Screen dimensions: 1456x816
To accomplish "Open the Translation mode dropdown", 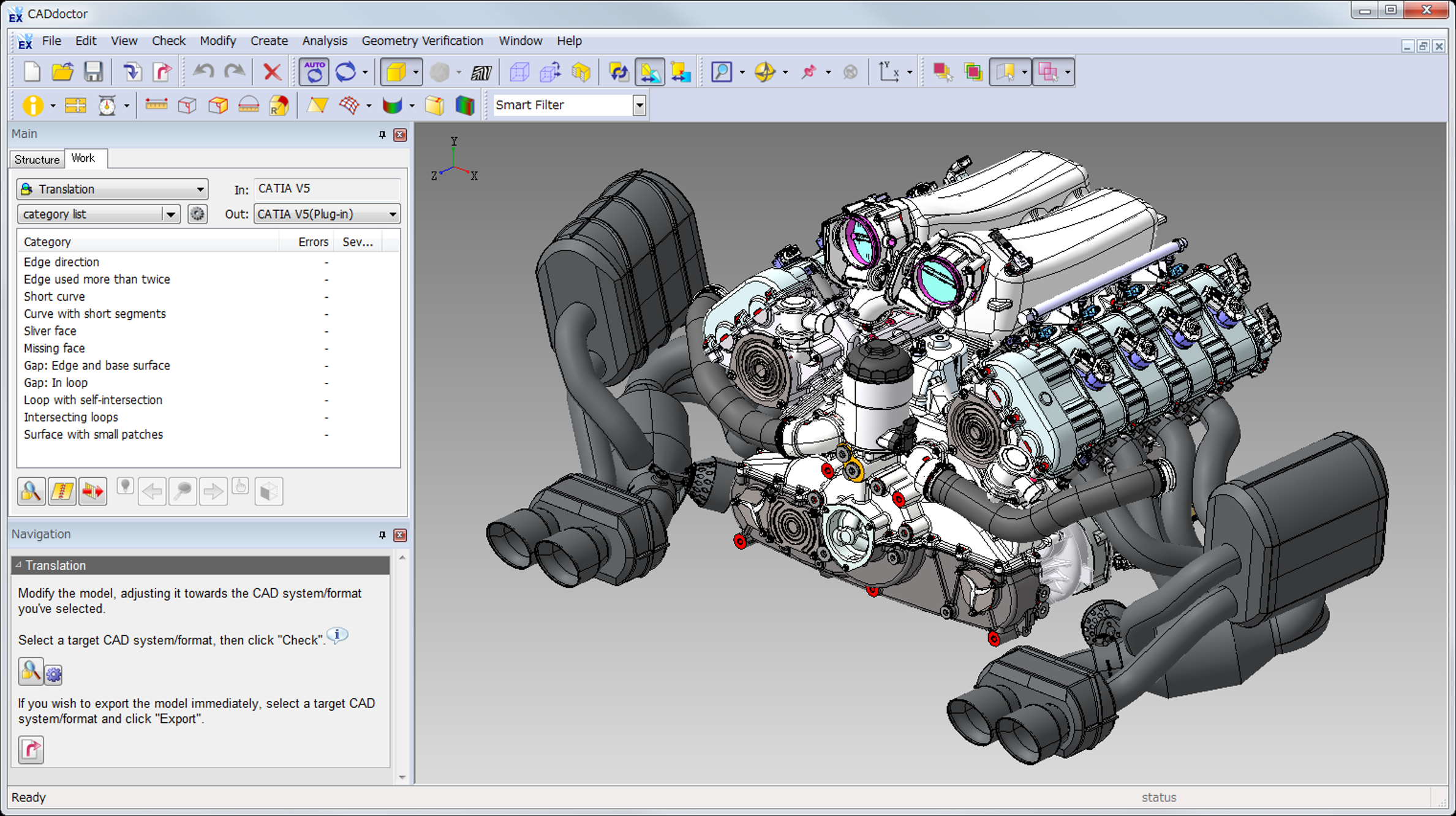I will point(200,189).
